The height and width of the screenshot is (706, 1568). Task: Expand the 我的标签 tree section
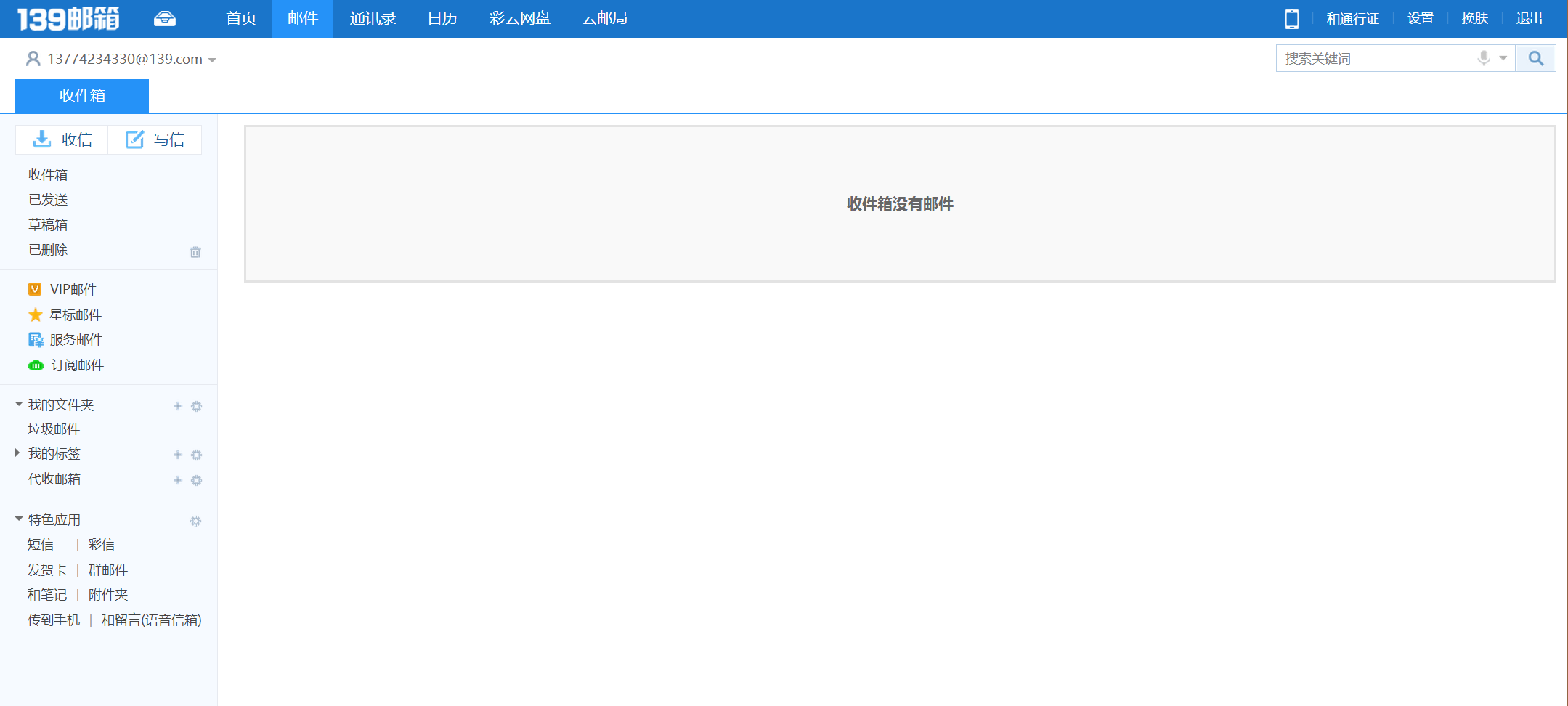click(x=17, y=453)
